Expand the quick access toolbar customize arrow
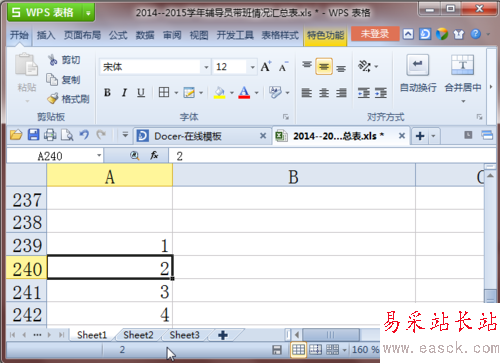 point(125,135)
